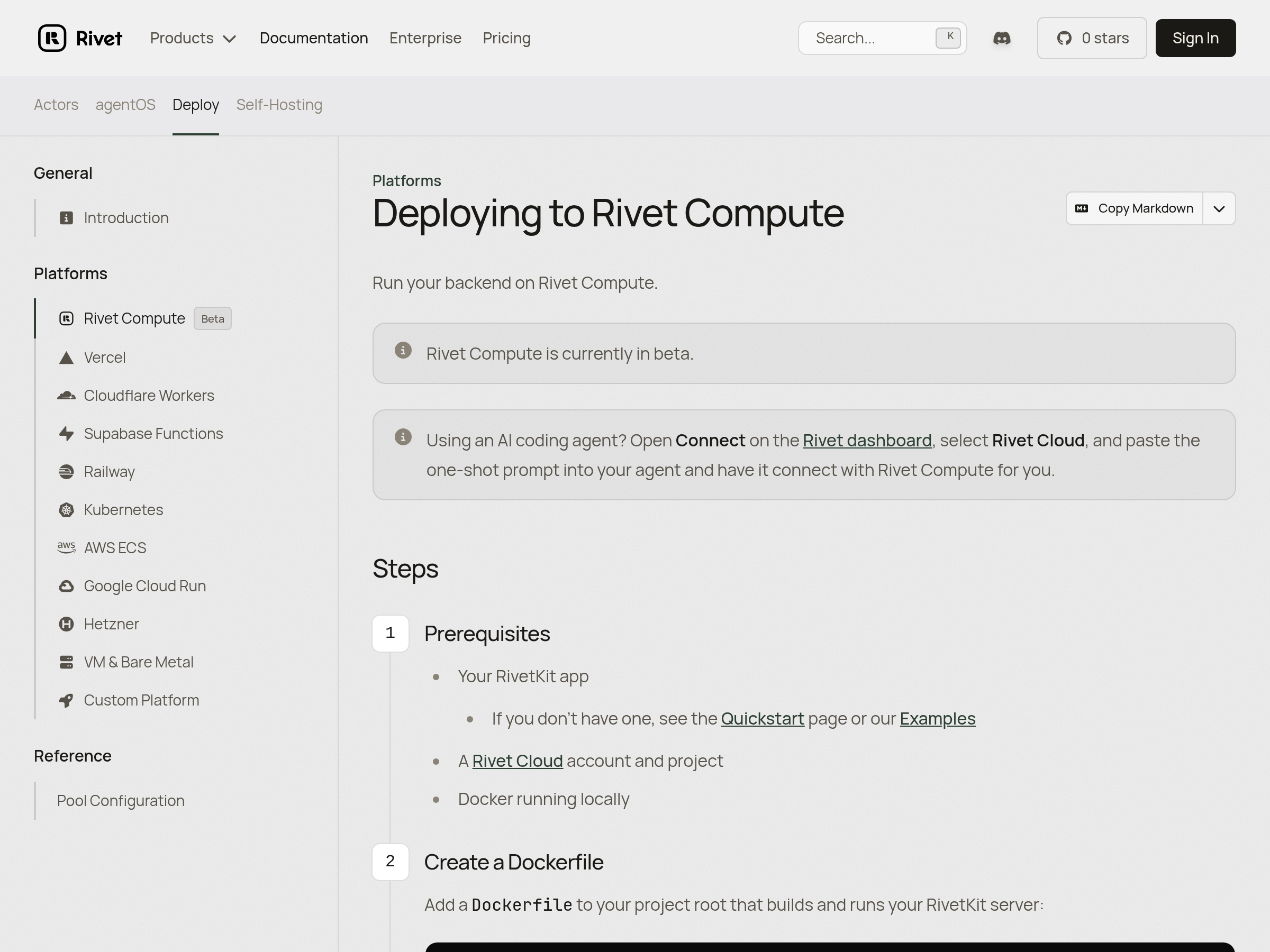Click the Kubernetes wheel icon
The image size is (1270, 952).
coord(66,509)
